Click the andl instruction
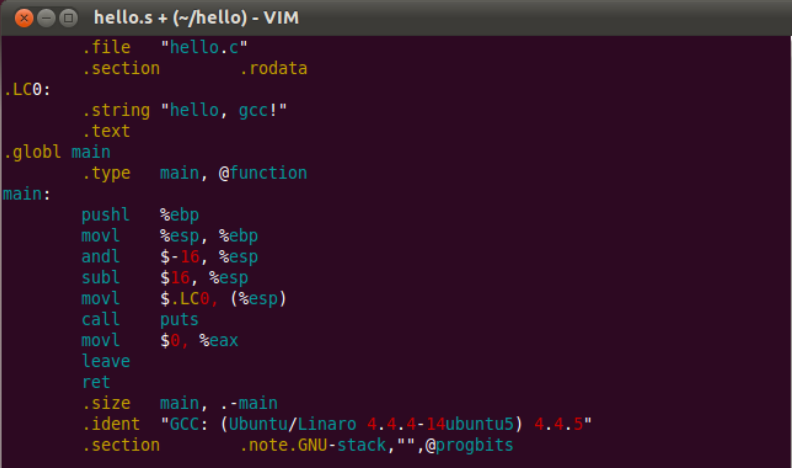 (101, 256)
